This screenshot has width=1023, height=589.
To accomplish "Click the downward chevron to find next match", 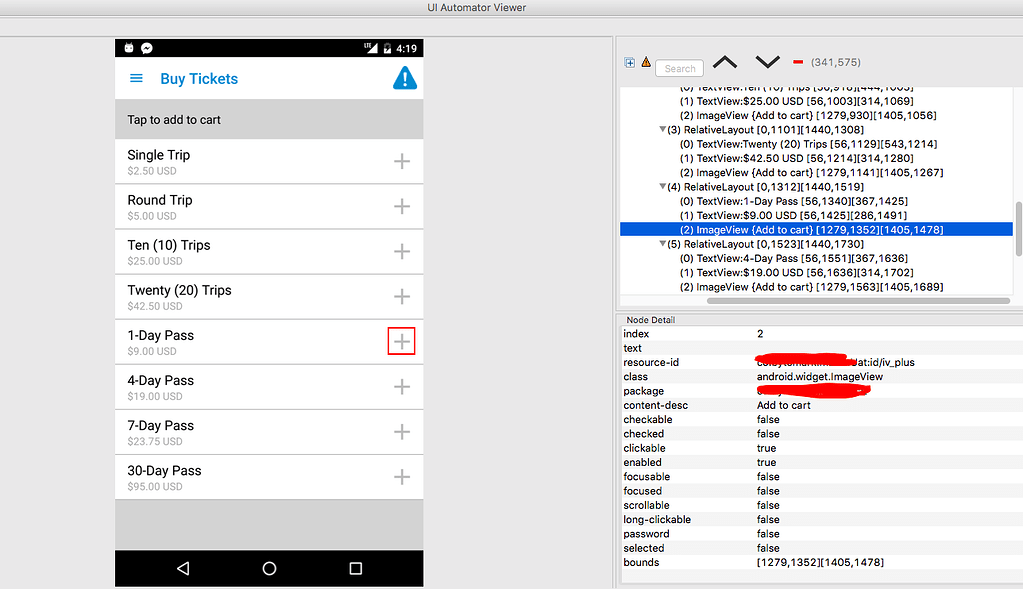I will tap(767, 63).
